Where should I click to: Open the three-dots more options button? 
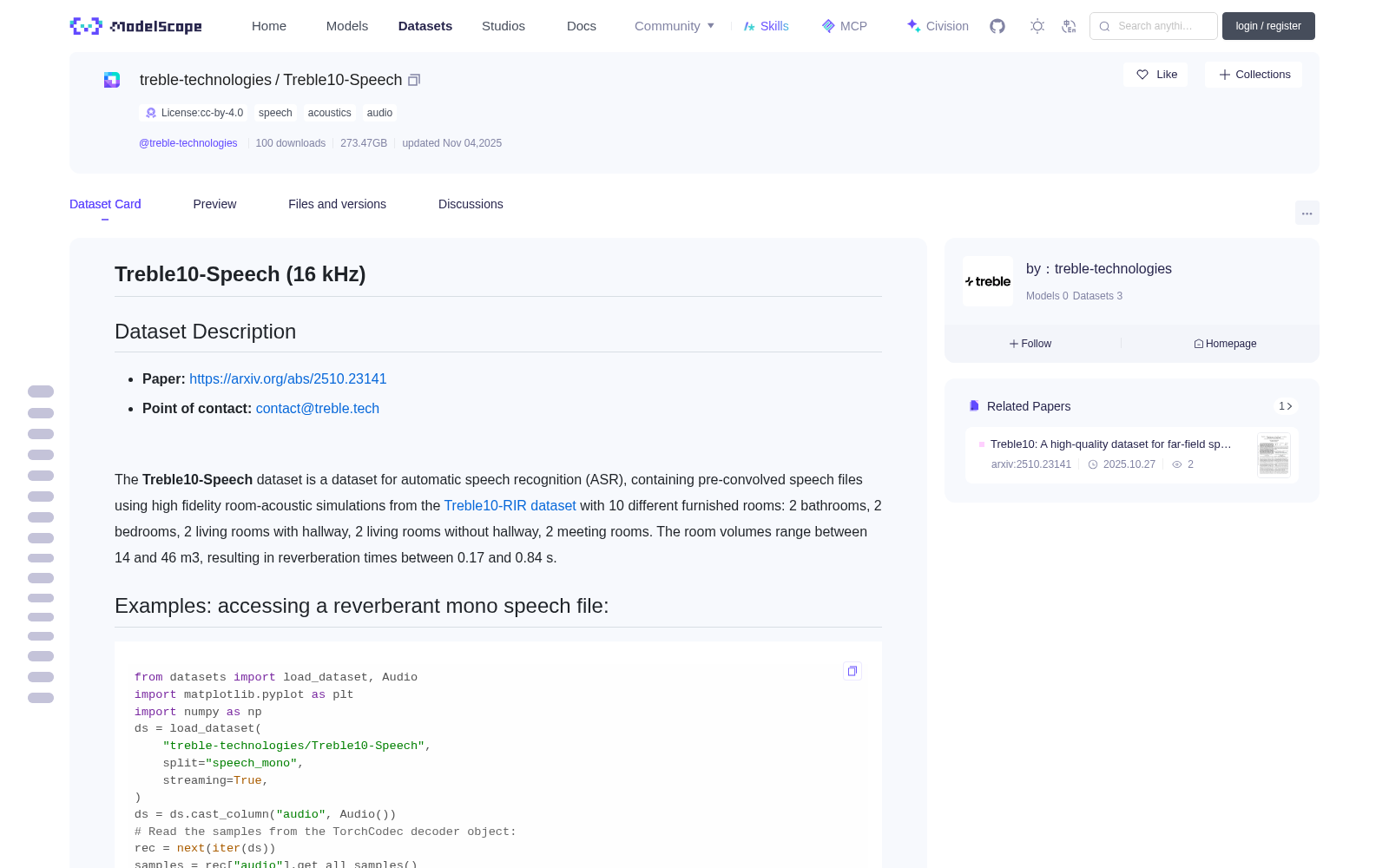pyautogui.click(x=1307, y=214)
